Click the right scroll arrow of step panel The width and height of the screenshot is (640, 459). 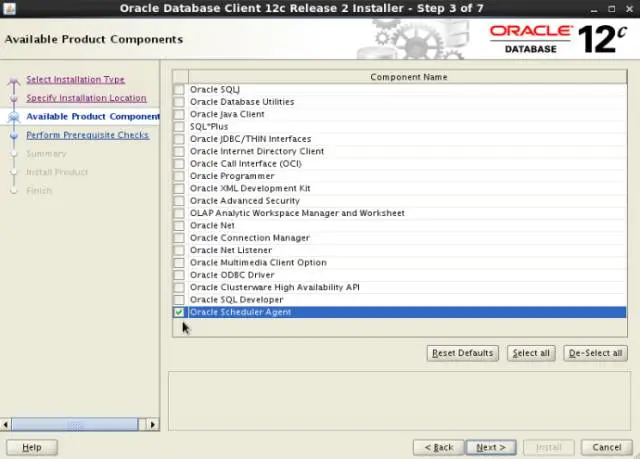tap(153, 424)
